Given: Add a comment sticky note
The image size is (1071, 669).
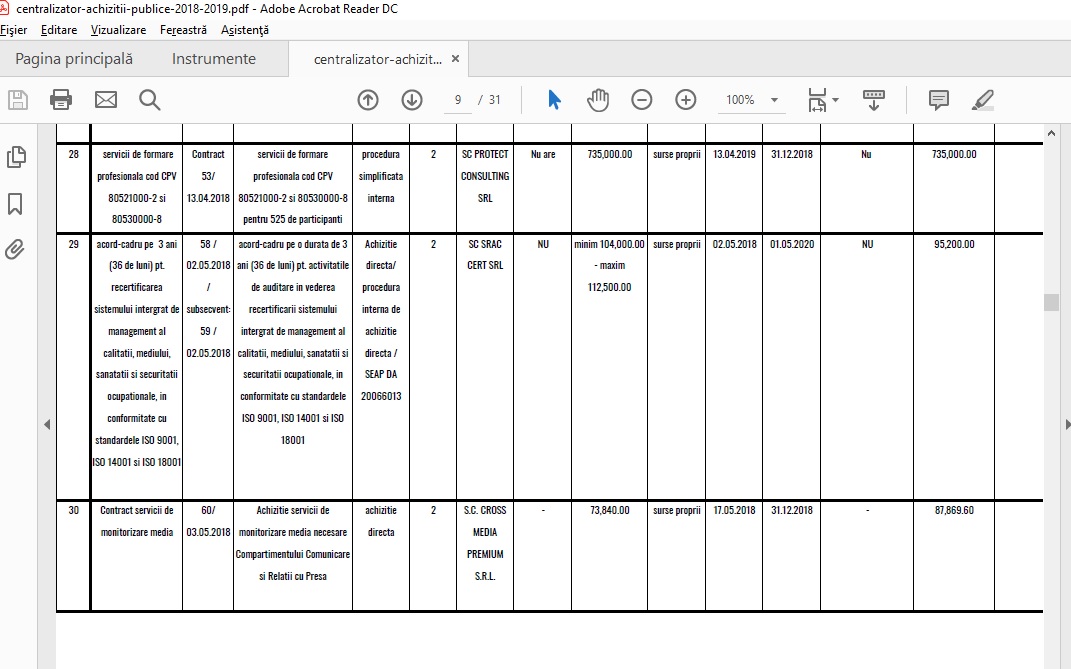Looking at the screenshot, I should pyautogui.click(x=938, y=100).
